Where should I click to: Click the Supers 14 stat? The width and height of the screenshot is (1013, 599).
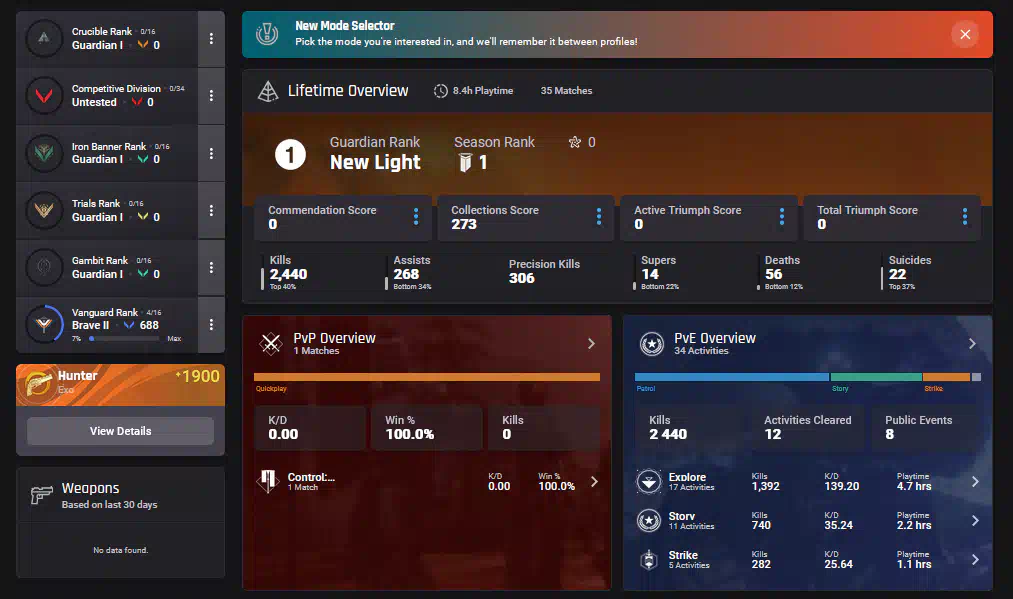pos(660,272)
